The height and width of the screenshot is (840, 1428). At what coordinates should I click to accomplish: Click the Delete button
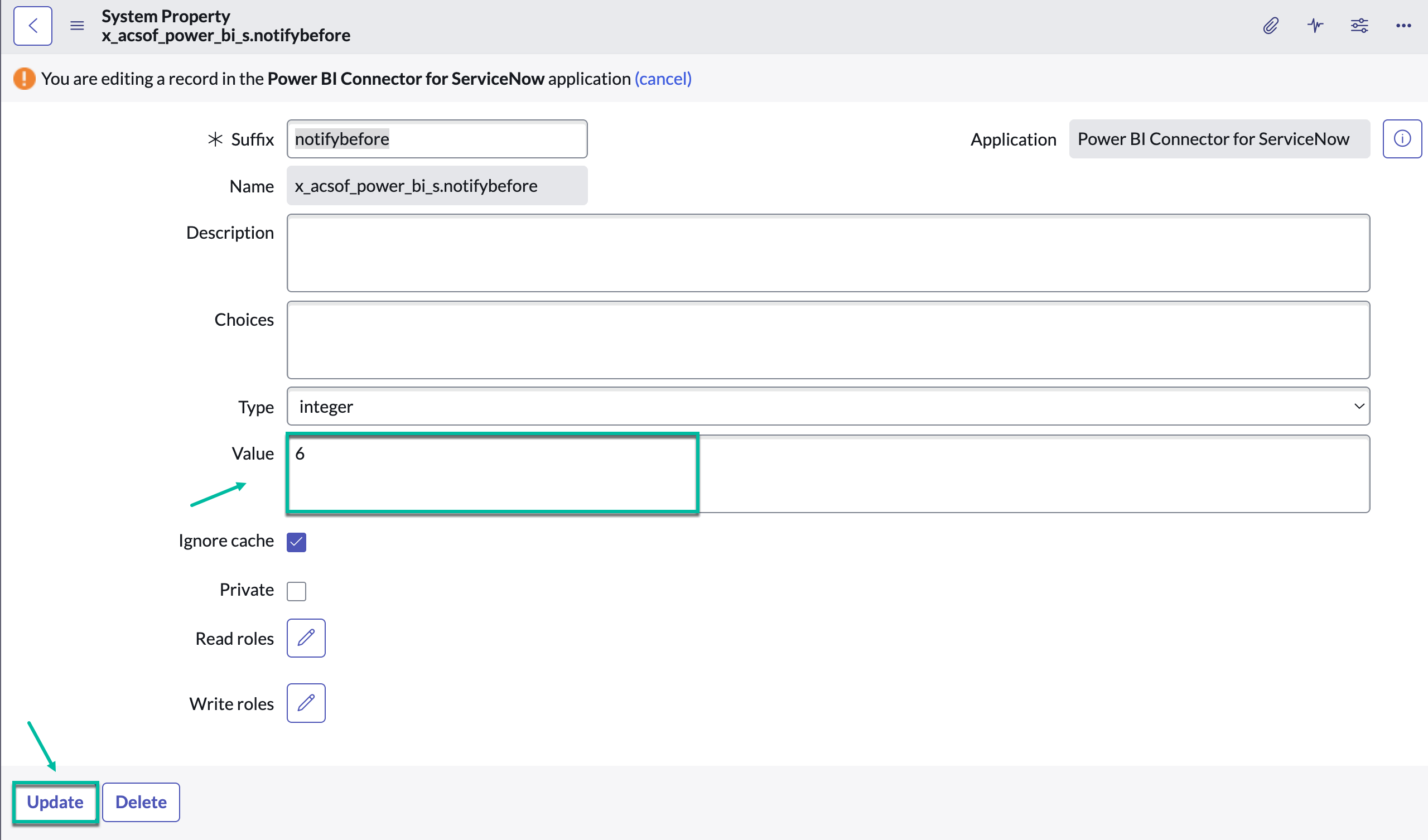tap(141, 802)
